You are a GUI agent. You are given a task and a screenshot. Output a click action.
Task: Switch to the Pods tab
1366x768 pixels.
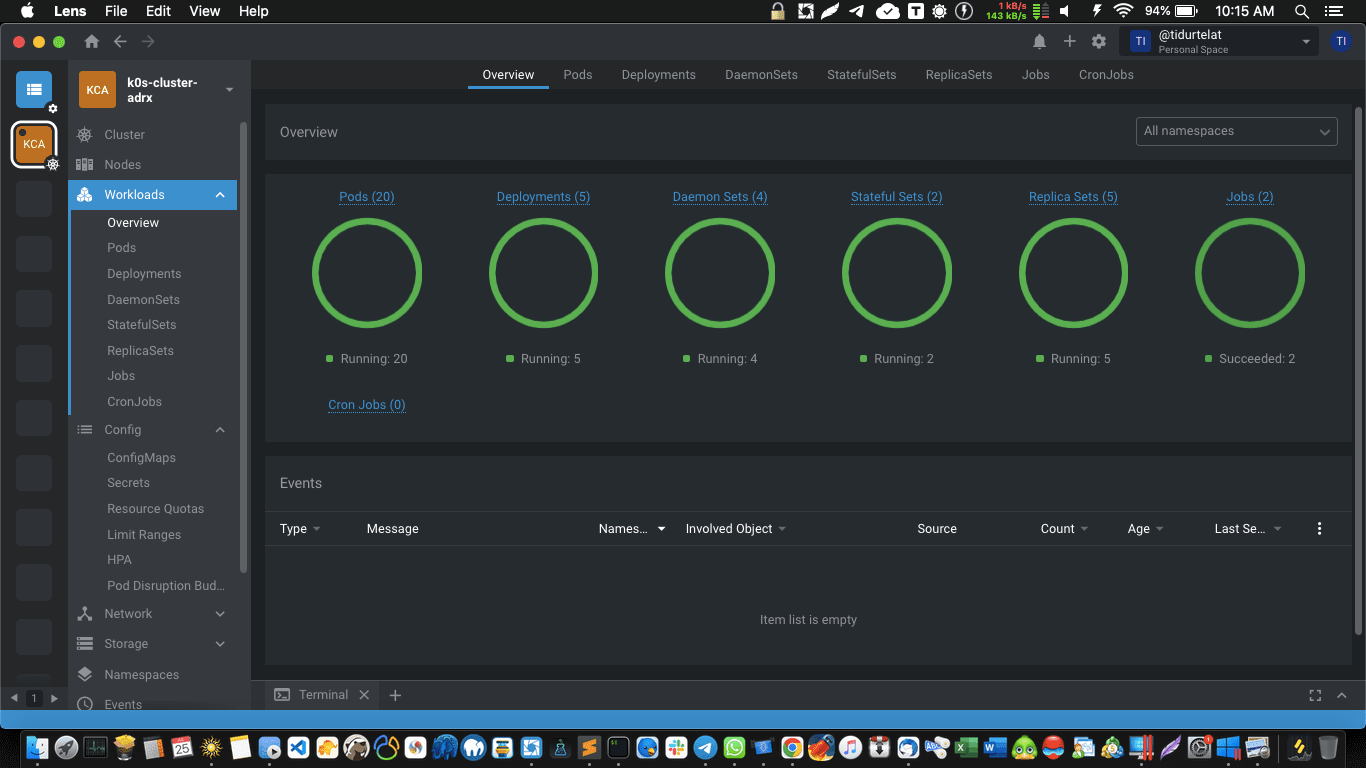pos(578,75)
